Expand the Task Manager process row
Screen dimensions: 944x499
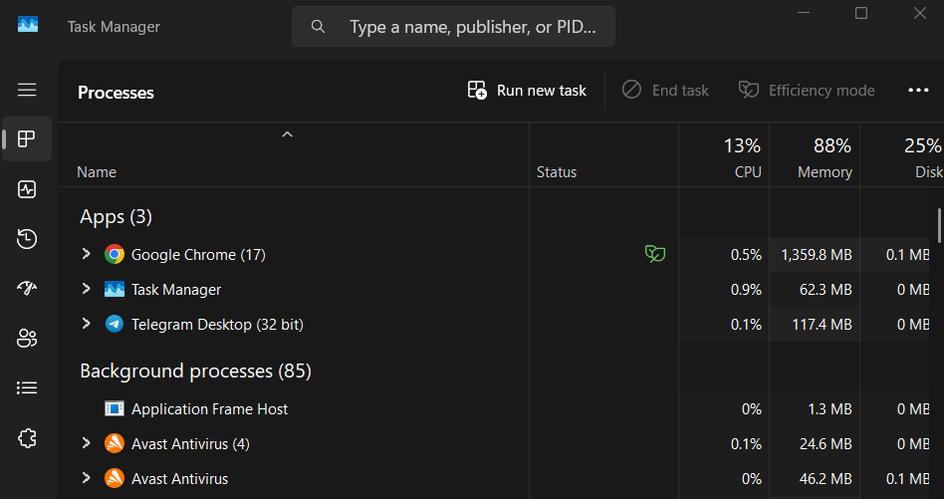[x=86, y=289]
